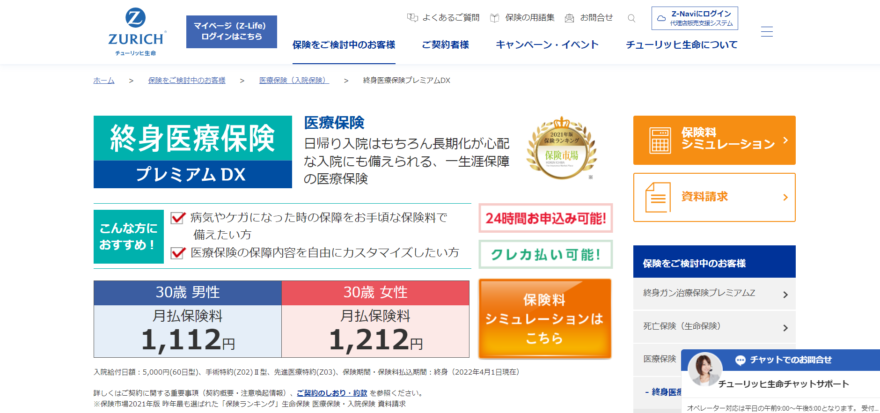The width and height of the screenshot is (880, 413).
Task: Click 30歳 男性 premium header
Action: 187,292
